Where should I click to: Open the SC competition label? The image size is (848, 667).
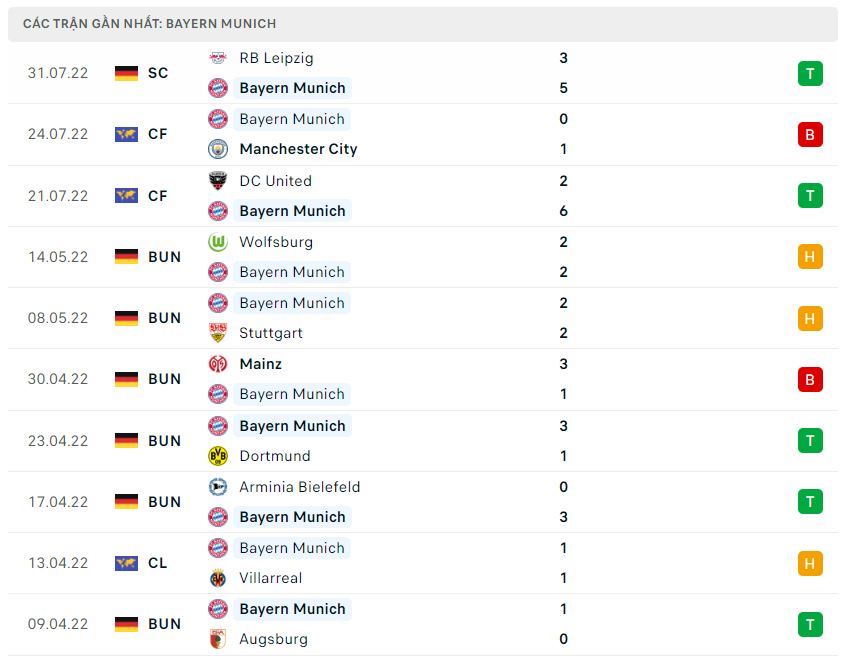click(157, 73)
